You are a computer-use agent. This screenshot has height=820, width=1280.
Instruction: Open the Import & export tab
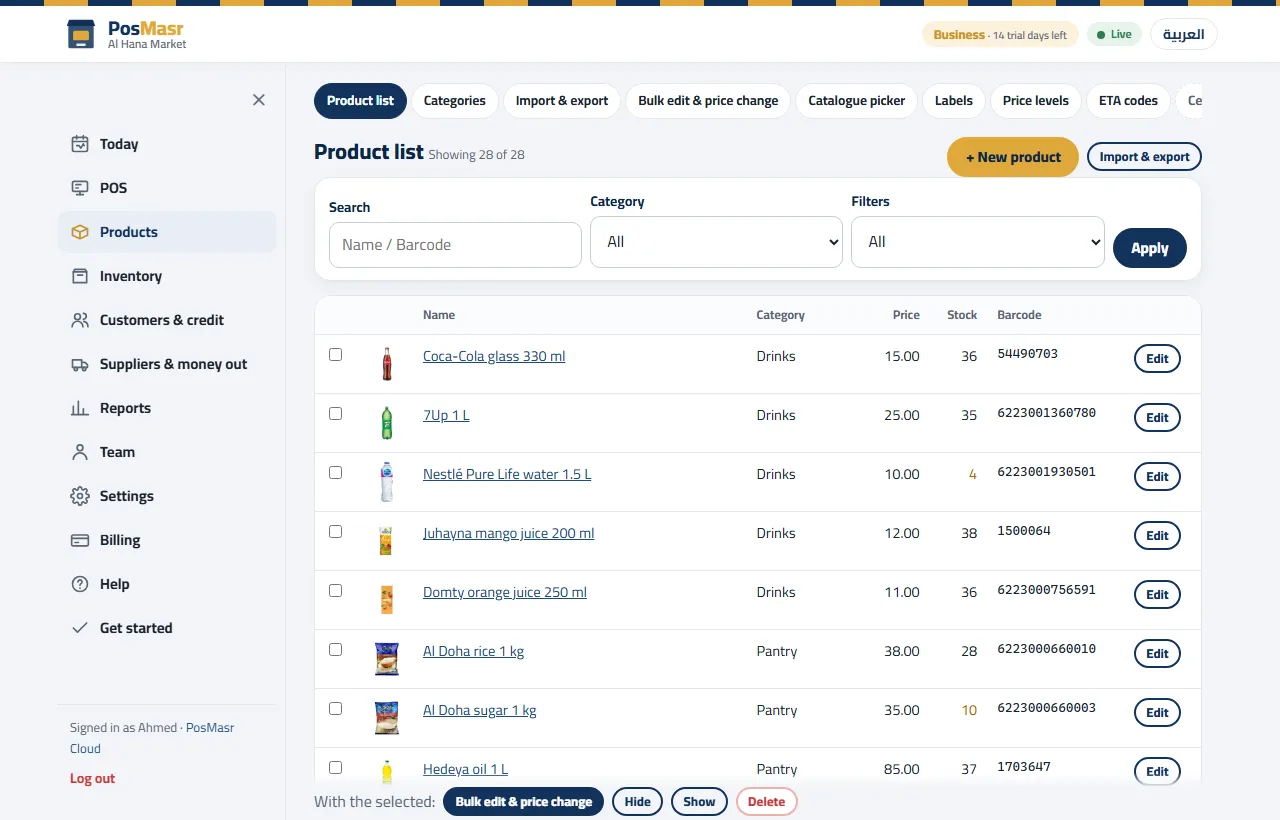[x=562, y=101]
